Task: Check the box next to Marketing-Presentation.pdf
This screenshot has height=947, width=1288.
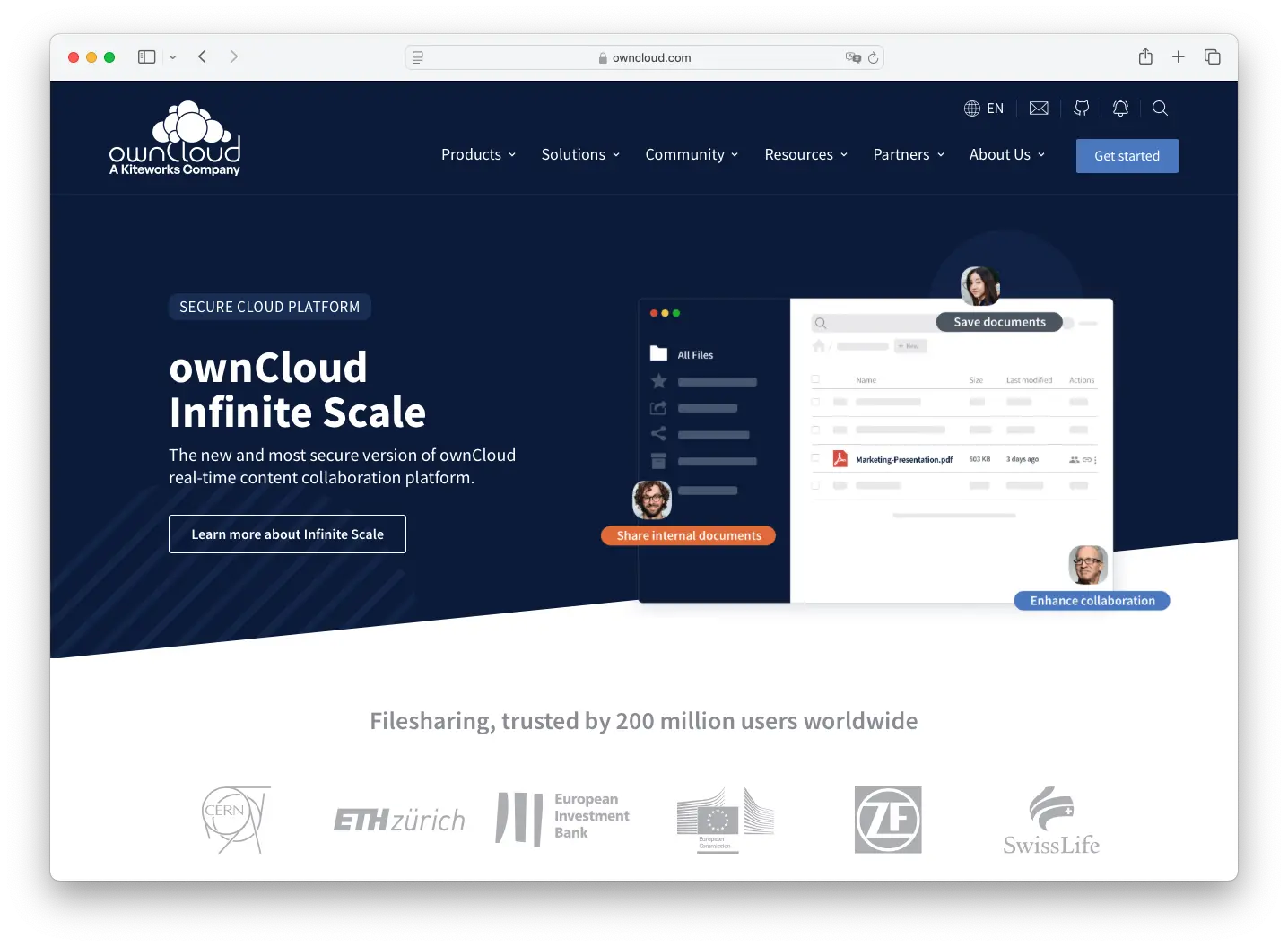Action: click(x=815, y=458)
